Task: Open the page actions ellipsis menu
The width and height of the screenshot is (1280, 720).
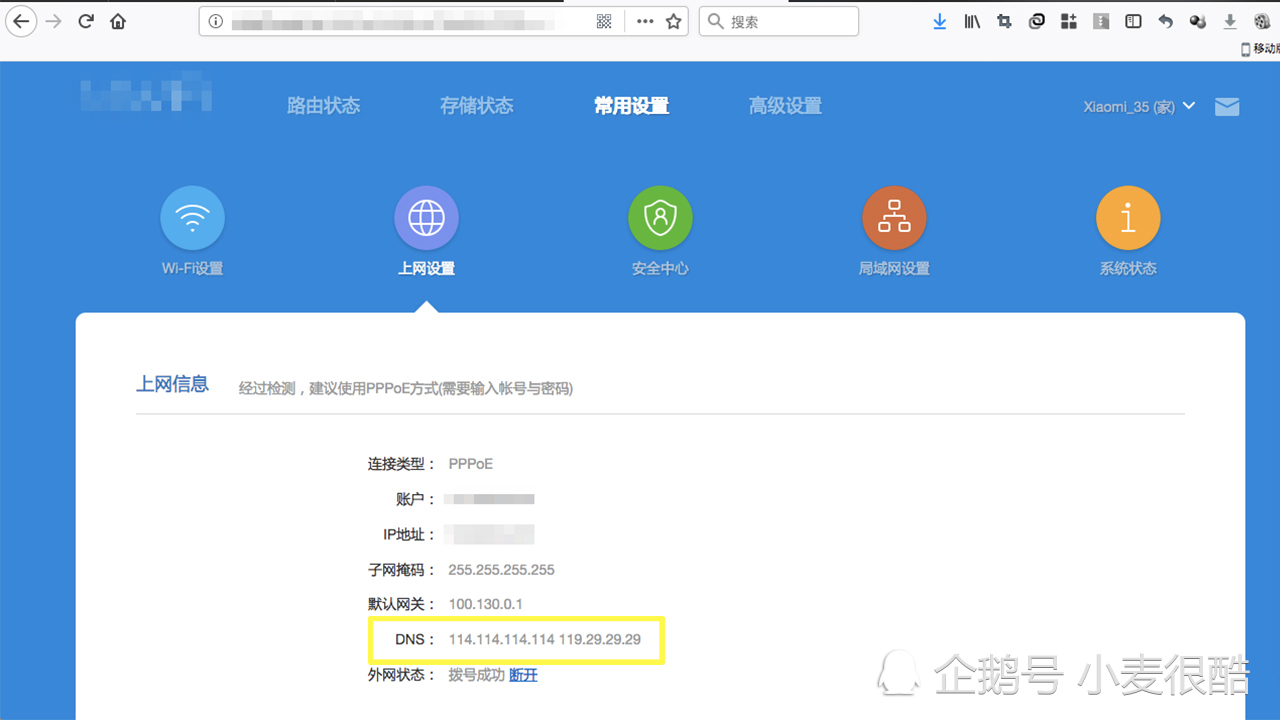Action: coord(645,20)
